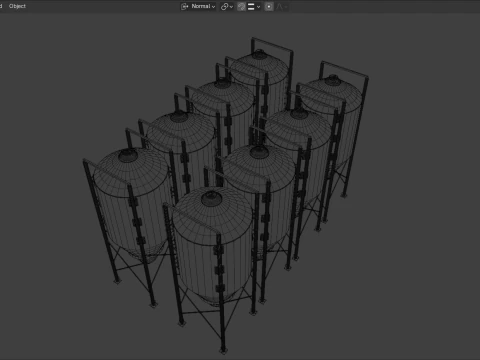The image size is (480, 360).
Task: Open the snapping options dropdown beside the magnet
Action: 254,6
